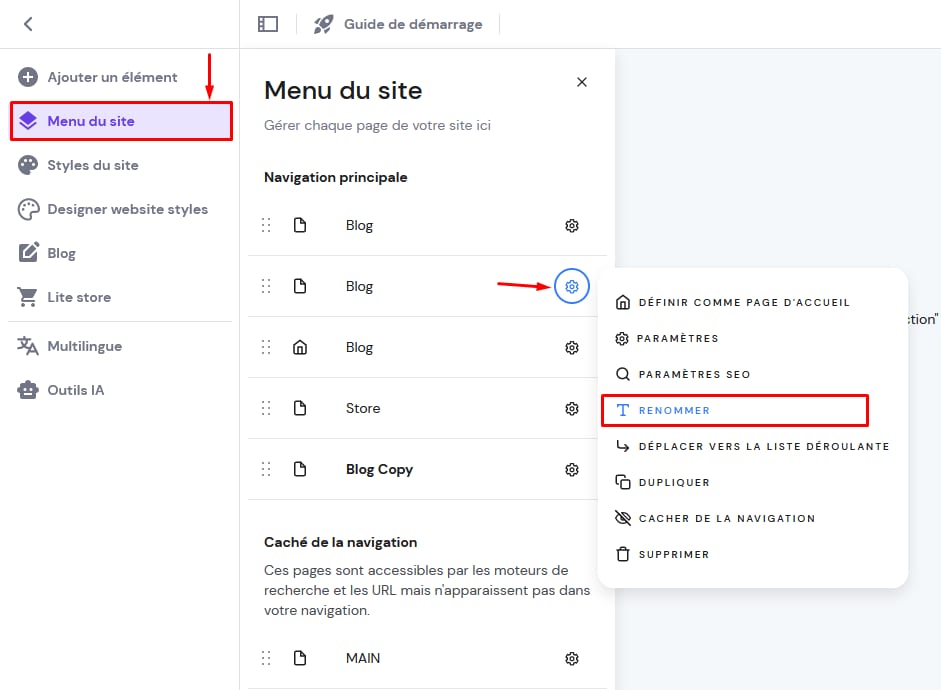Grab drag handle beside Store page

click(x=266, y=408)
